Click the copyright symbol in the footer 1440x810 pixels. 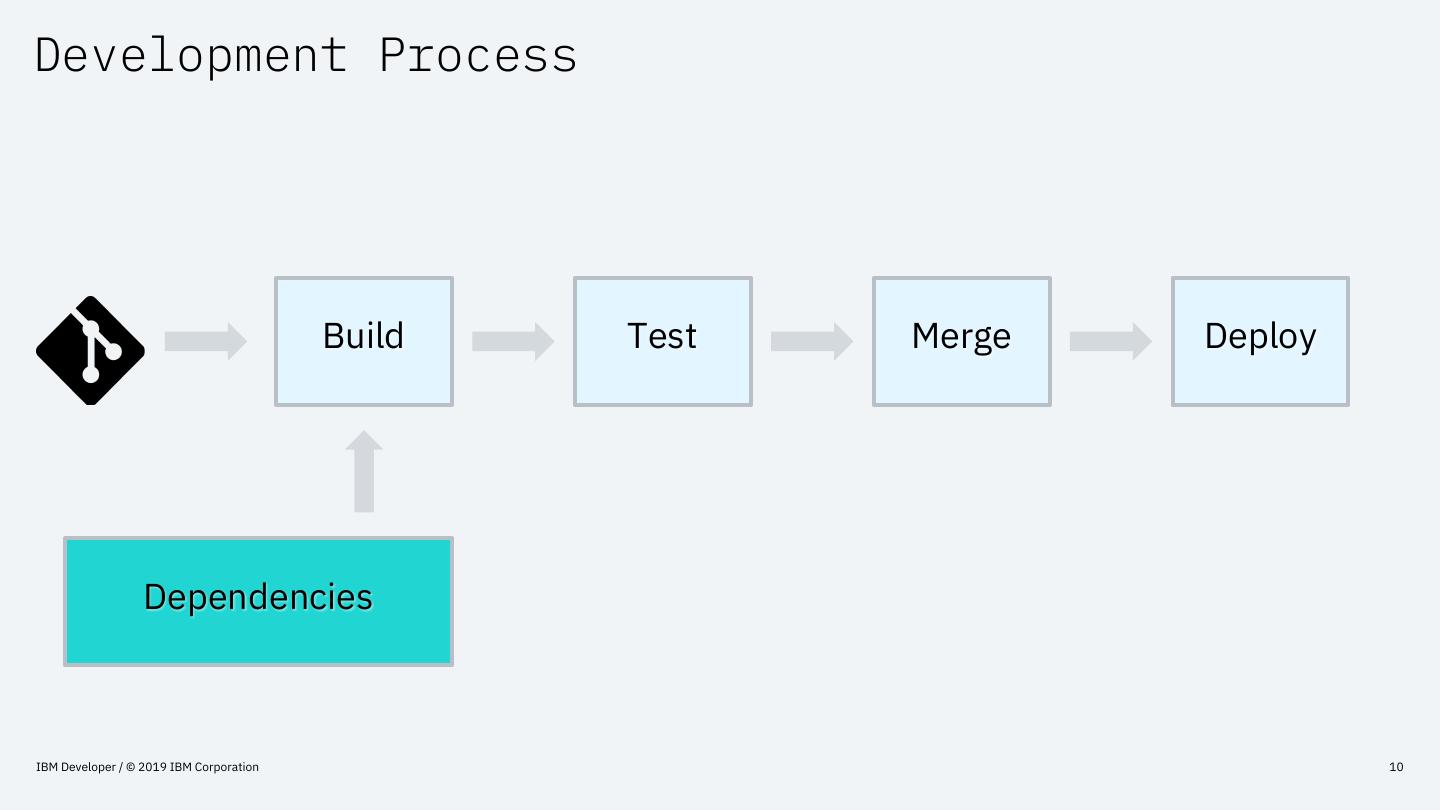[131, 767]
